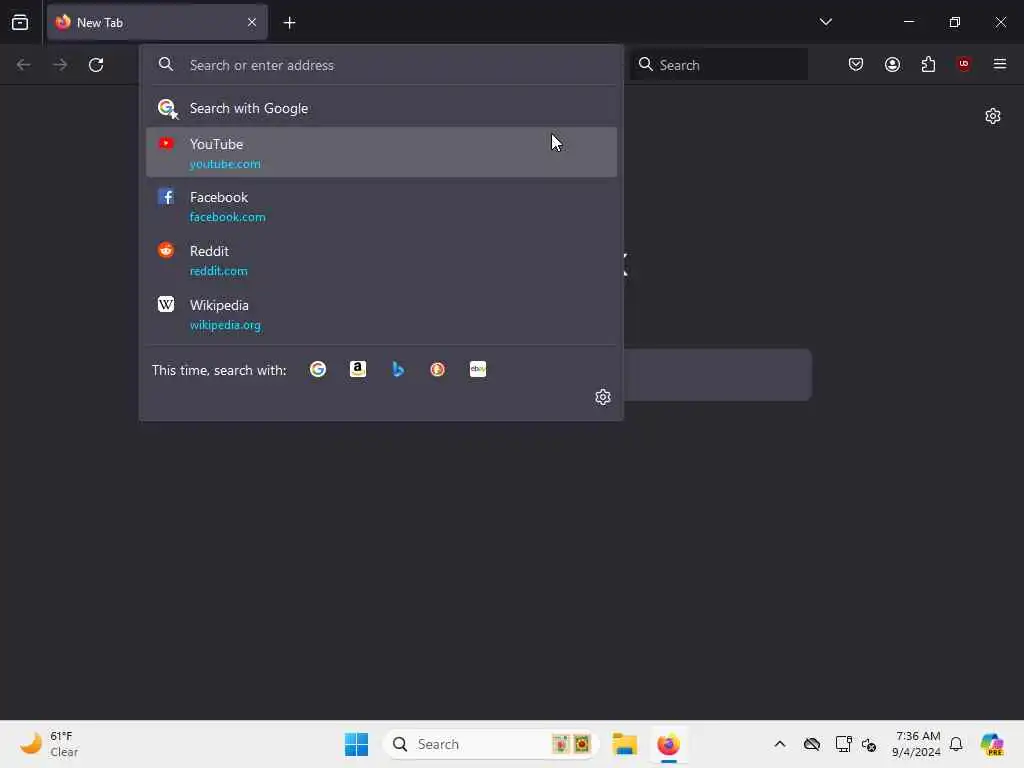1024x768 pixels.
Task: Close the New Tab tab
Action: pyautogui.click(x=251, y=22)
